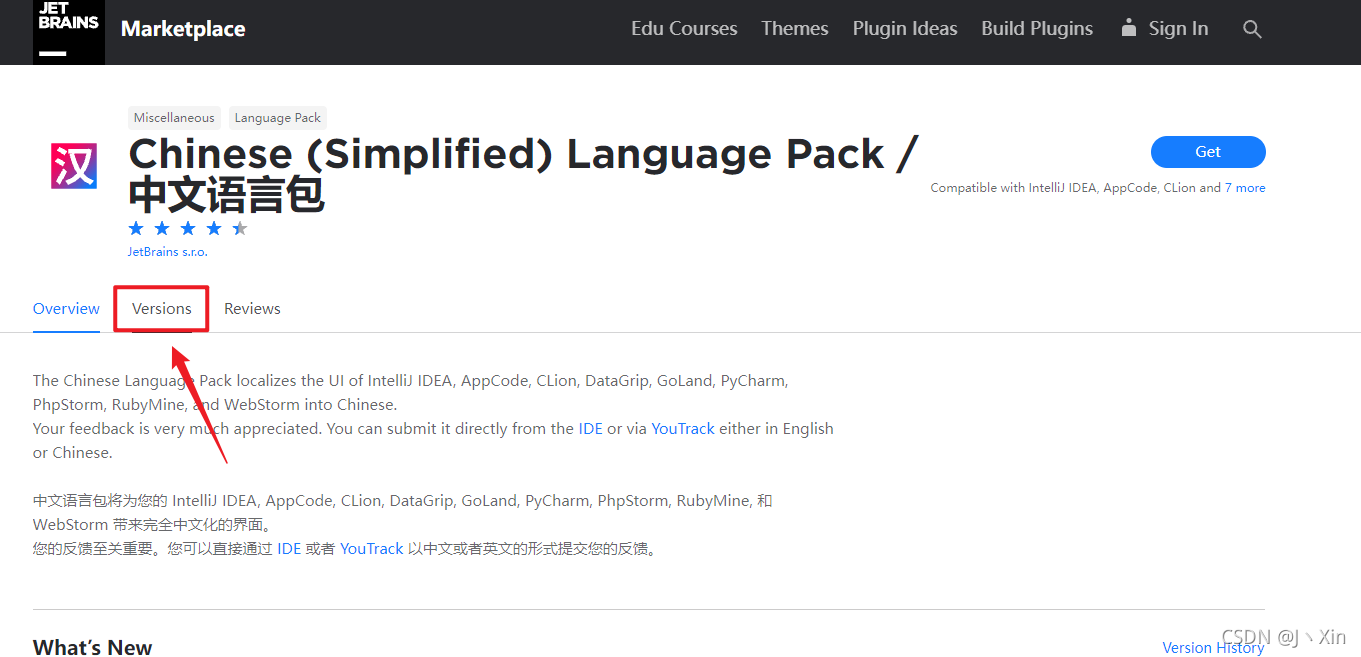Viewport: 1361px width, 657px height.
Task: Open the search magnifier icon
Action: coord(1252,29)
